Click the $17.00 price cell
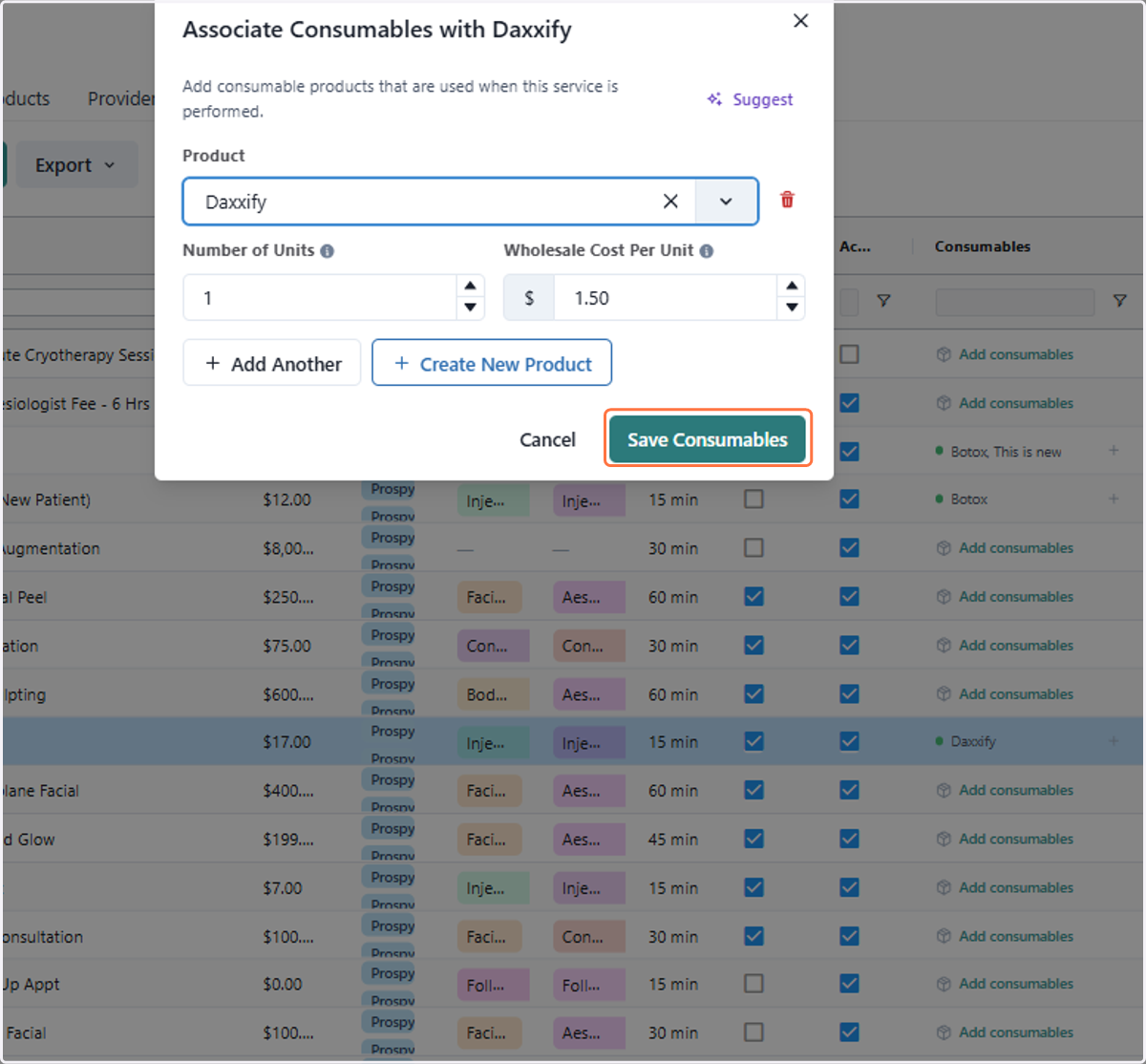 286,742
